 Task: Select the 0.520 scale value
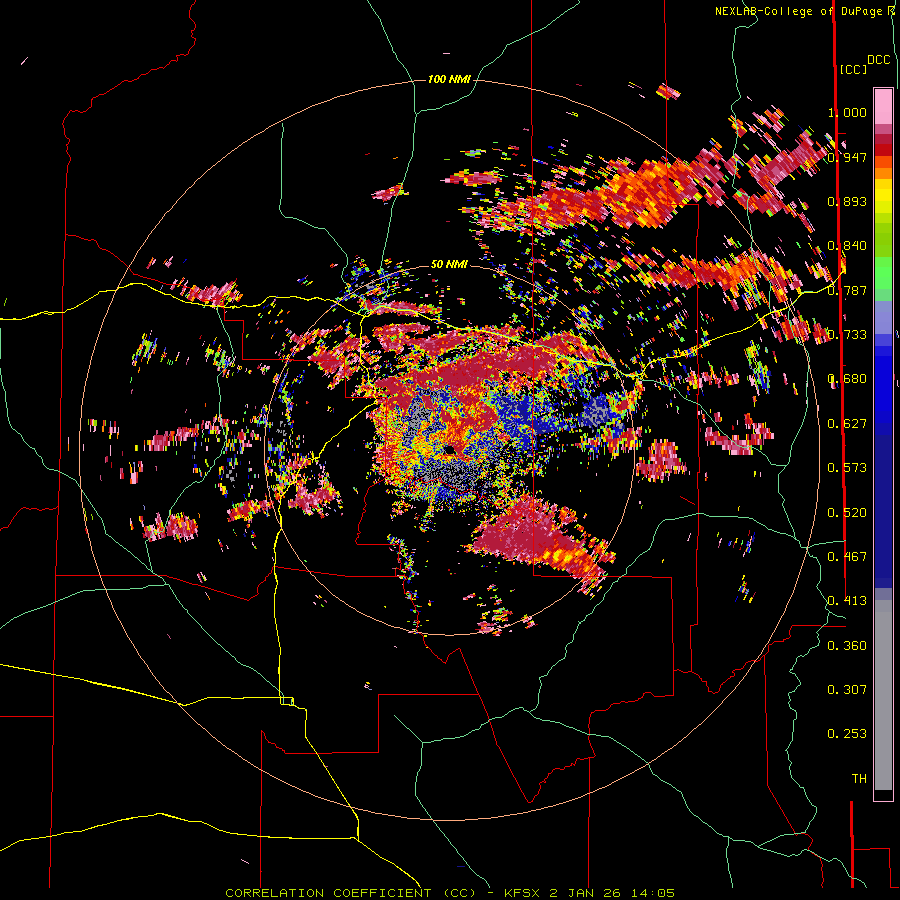(847, 512)
